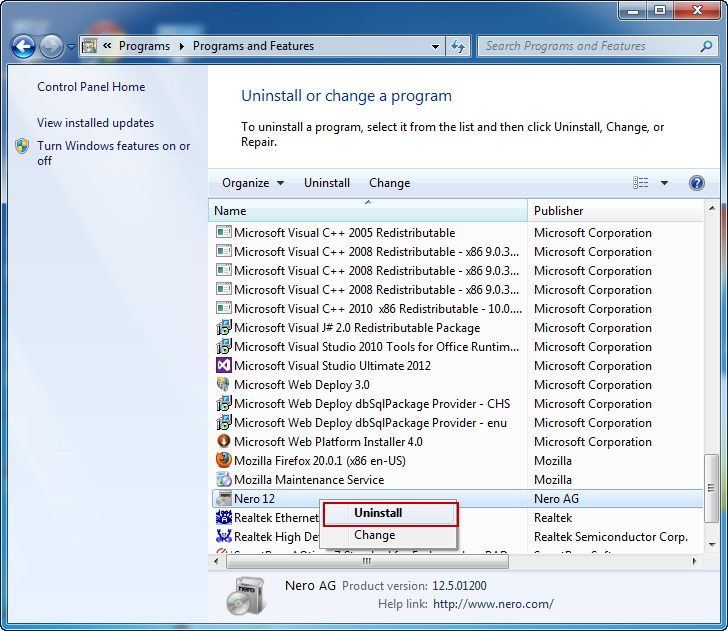Choose Change from the context menu
Screen dimensions: 728x631
pos(390,535)
